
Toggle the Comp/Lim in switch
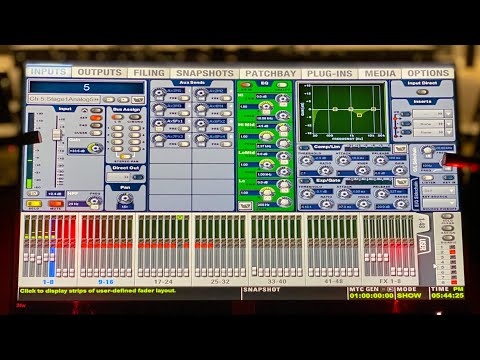point(304,148)
